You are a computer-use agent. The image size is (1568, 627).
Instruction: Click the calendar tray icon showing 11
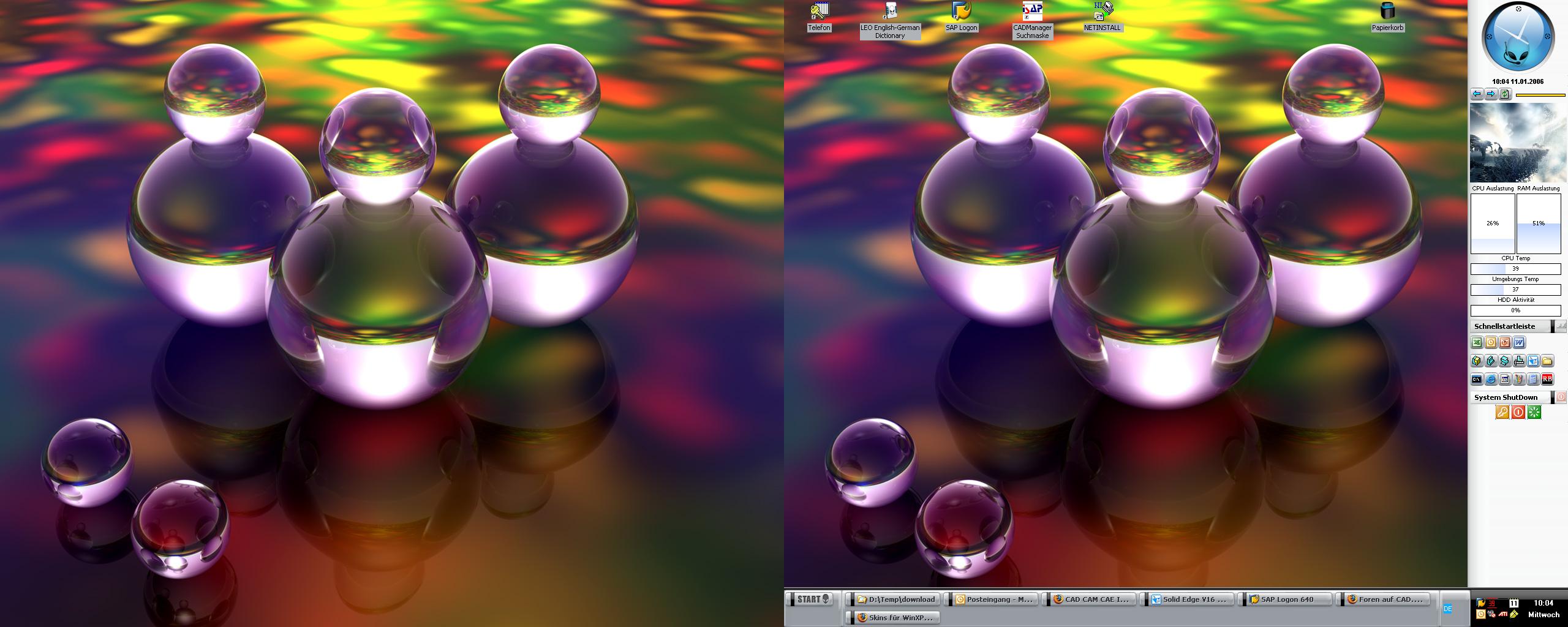[x=1513, y=603]
